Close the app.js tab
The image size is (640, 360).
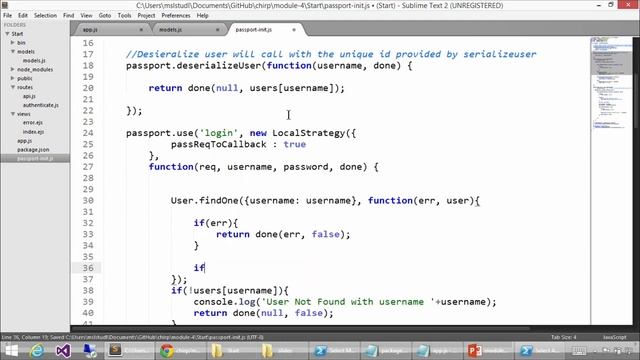coord(141,30)
